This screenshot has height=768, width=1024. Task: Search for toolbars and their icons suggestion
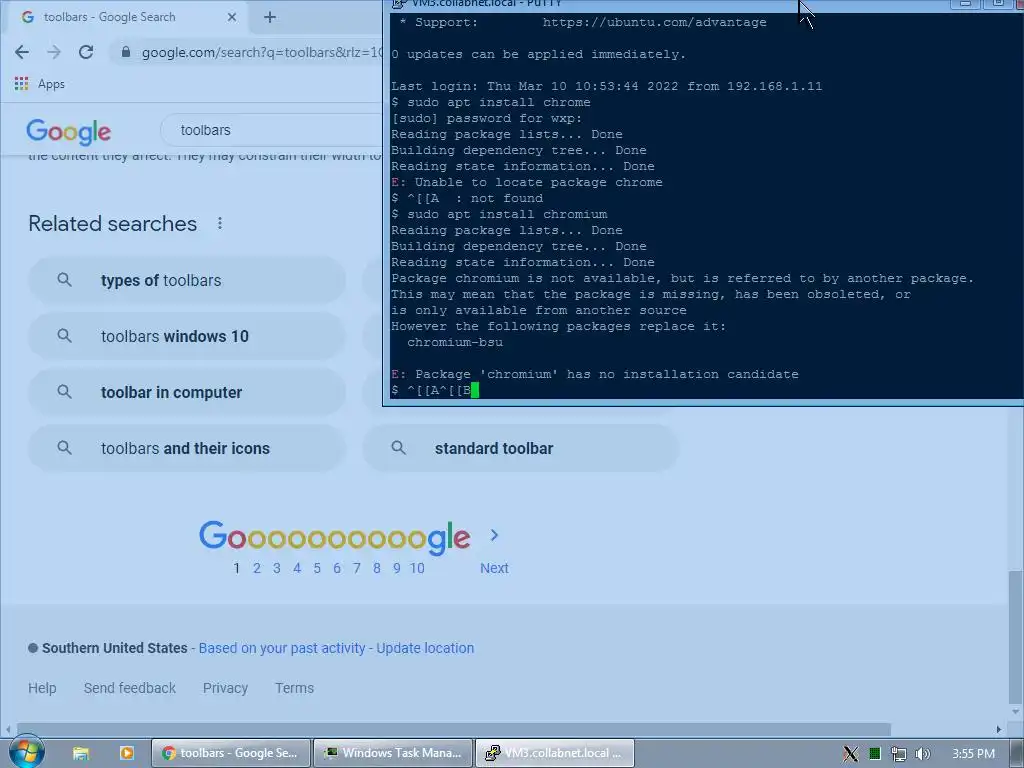(186, 449)
